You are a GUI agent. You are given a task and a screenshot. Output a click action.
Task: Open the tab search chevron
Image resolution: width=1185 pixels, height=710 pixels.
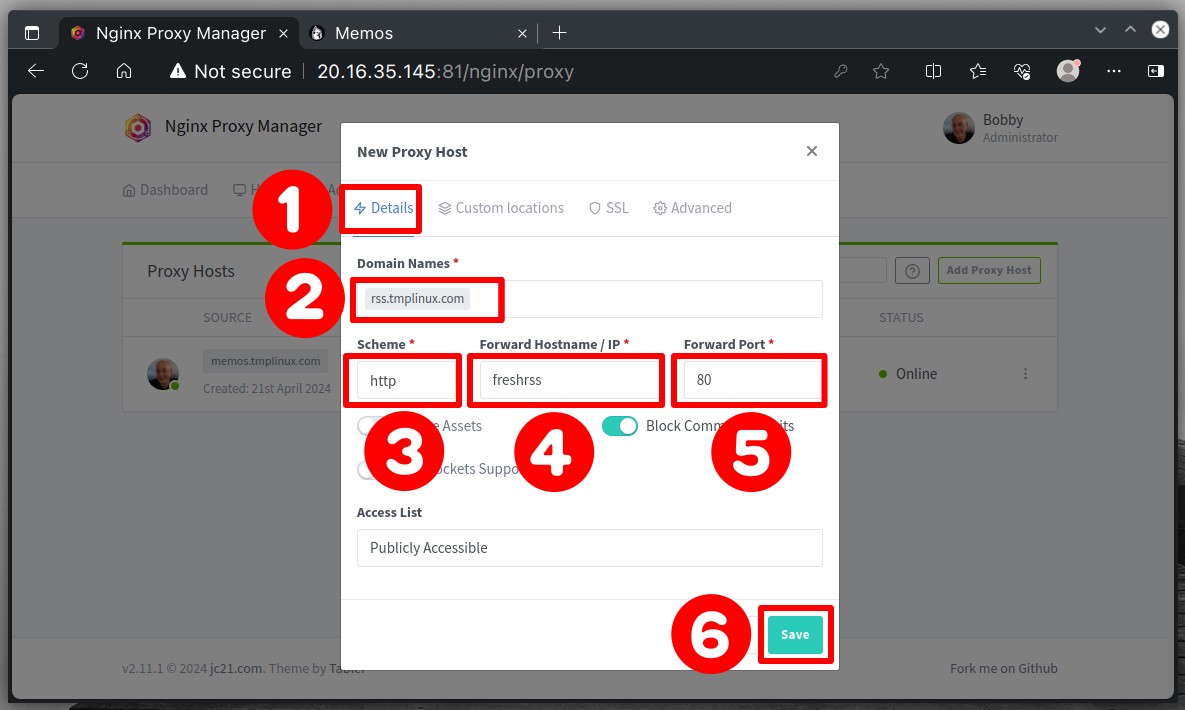1100,30
